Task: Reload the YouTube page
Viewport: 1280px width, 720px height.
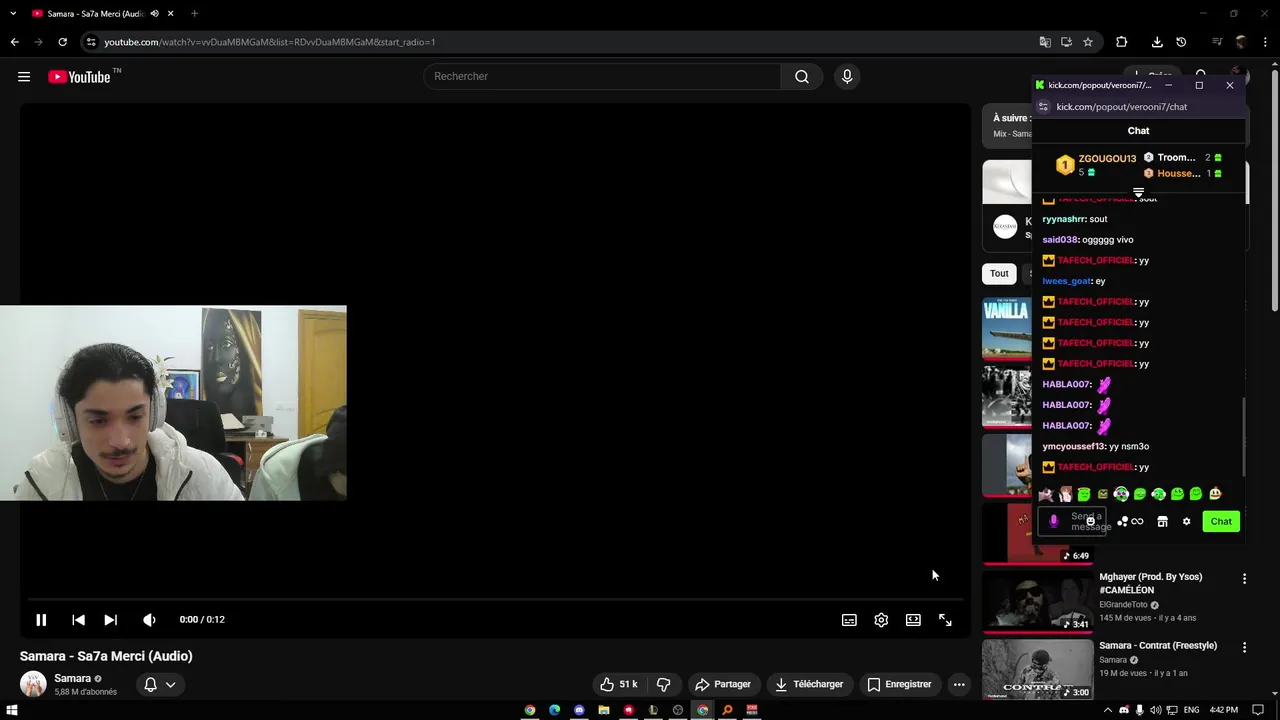Action: tap(62, 42)
